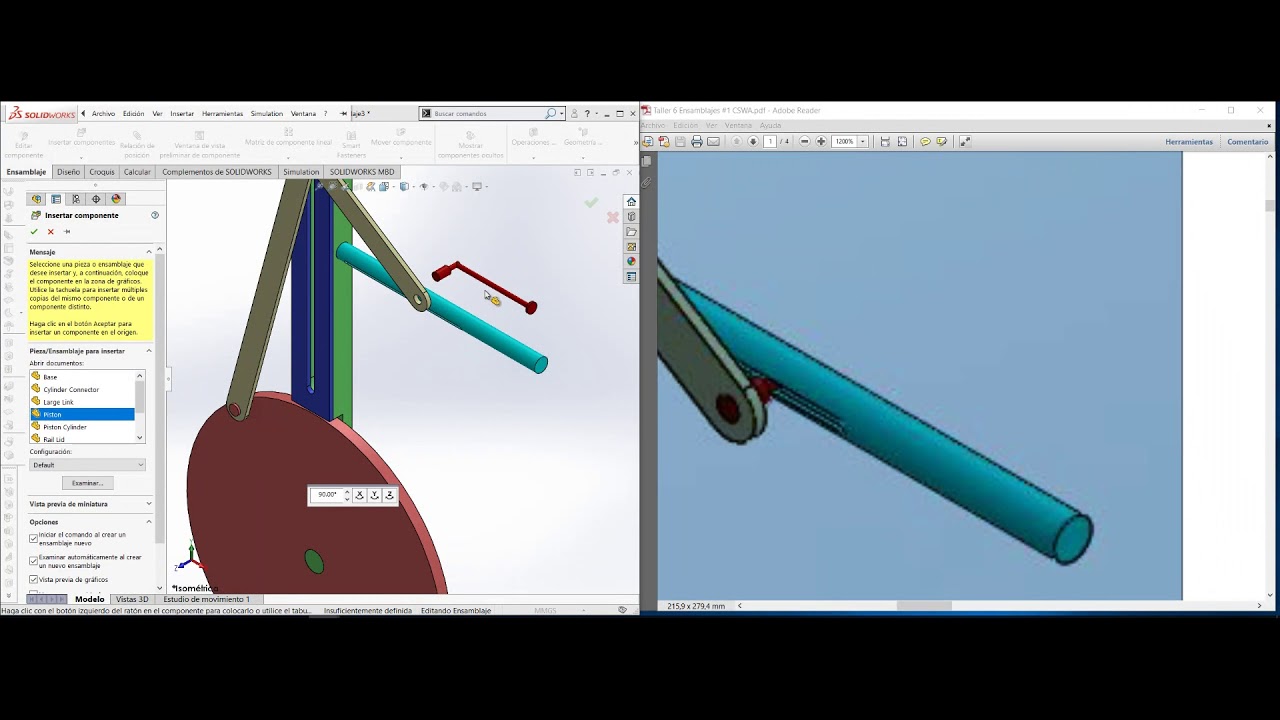The width and height of the screenshot is (1280, 720).
Task: Go to next page in Adobe Reader
Action: [x=753, y=142]
